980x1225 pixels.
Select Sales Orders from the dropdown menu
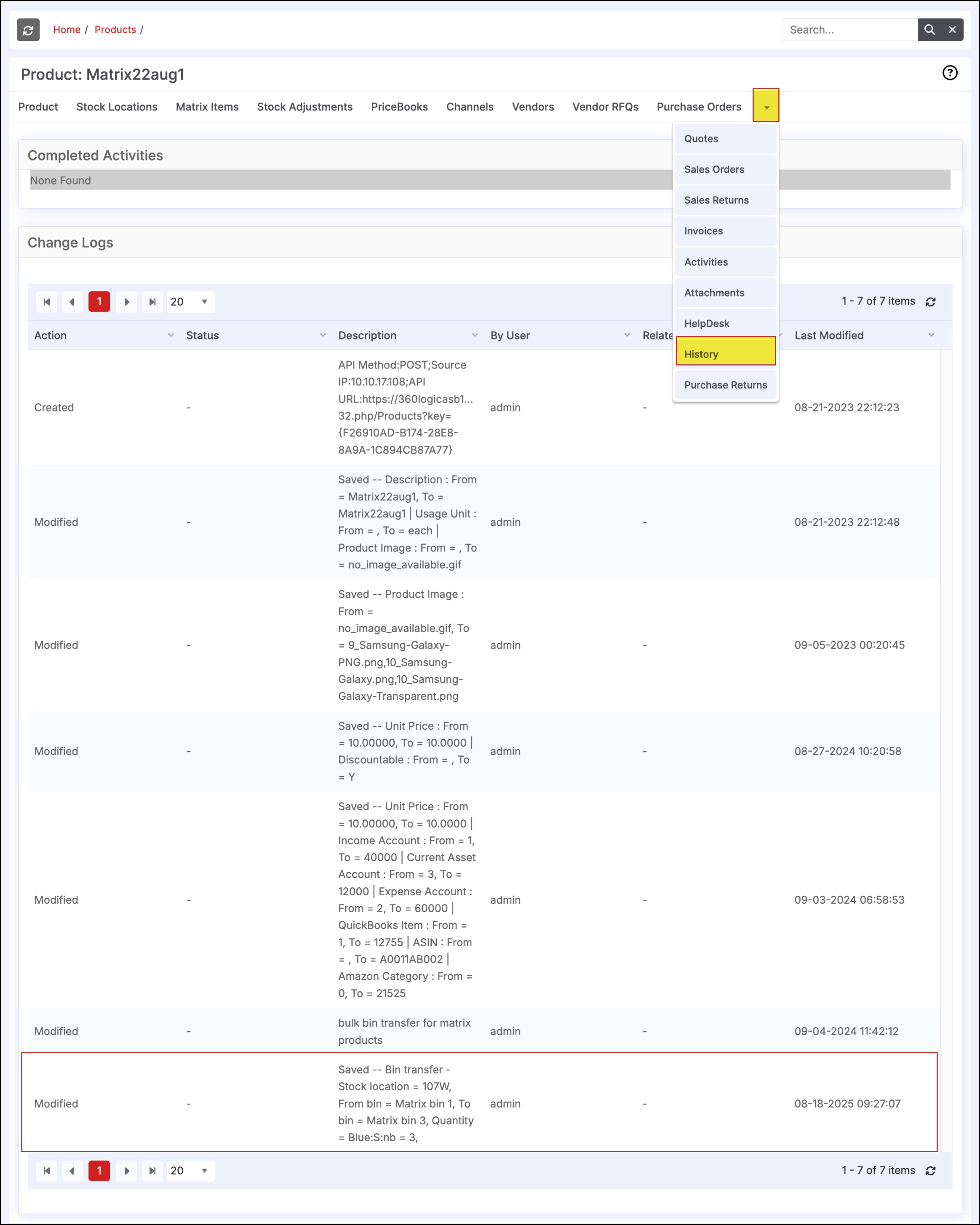726,169
